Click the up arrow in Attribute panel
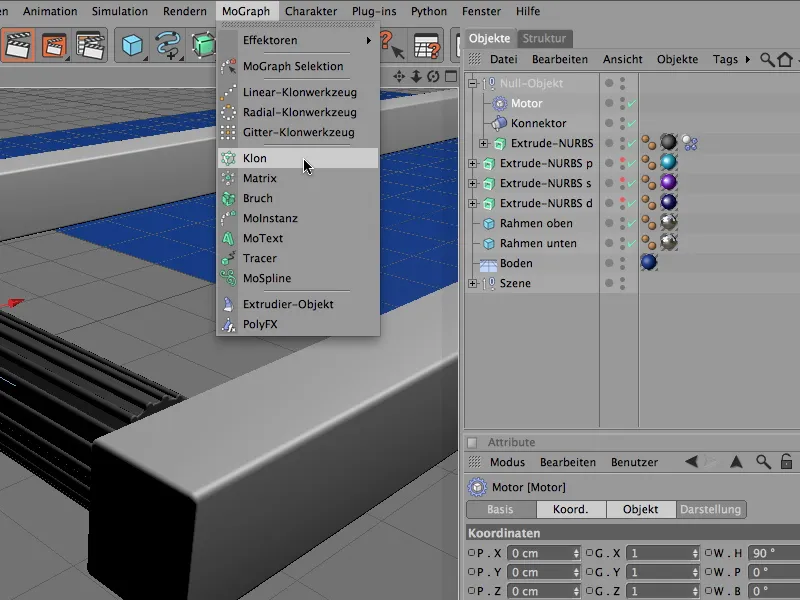The width and height of the screenshot is (800, 600). coord(736,462)
